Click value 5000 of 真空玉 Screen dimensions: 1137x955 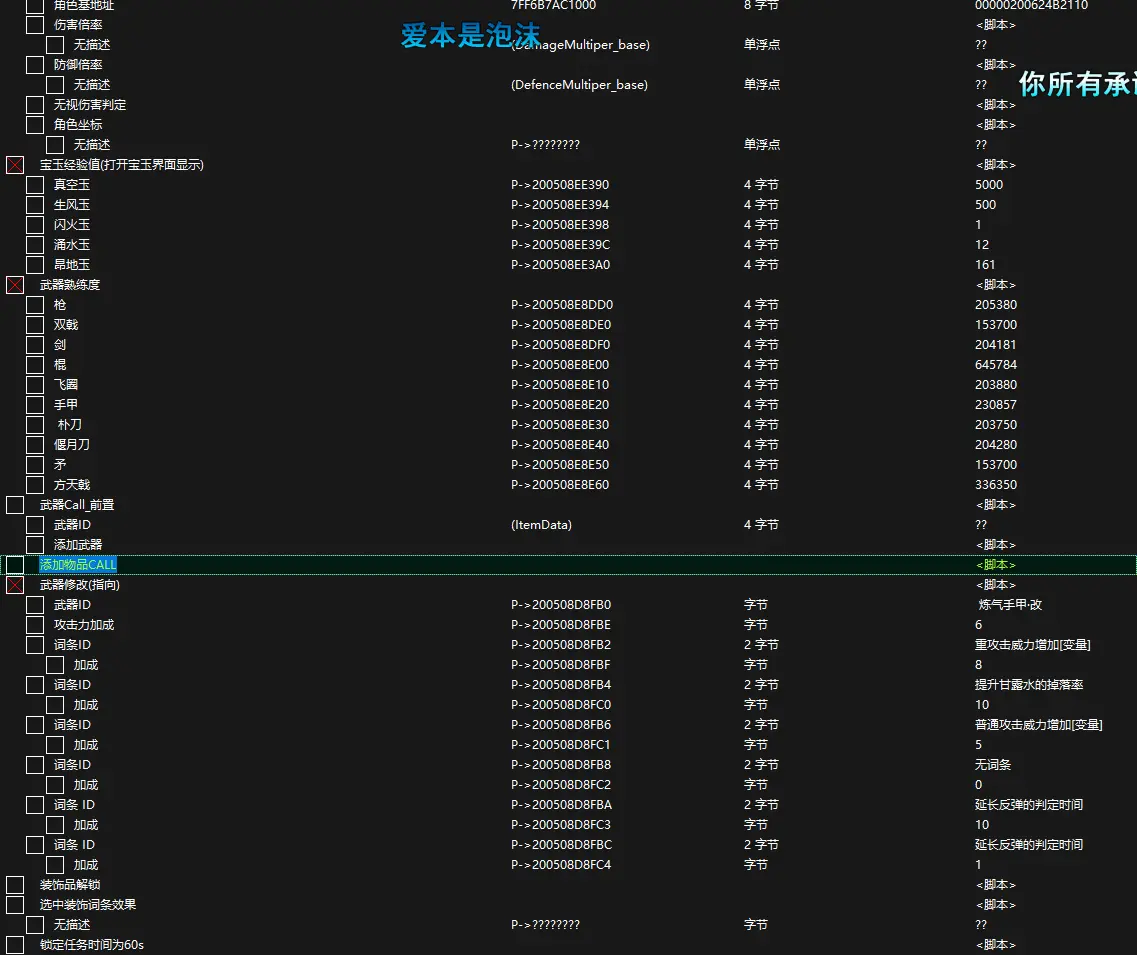(989, 185)
